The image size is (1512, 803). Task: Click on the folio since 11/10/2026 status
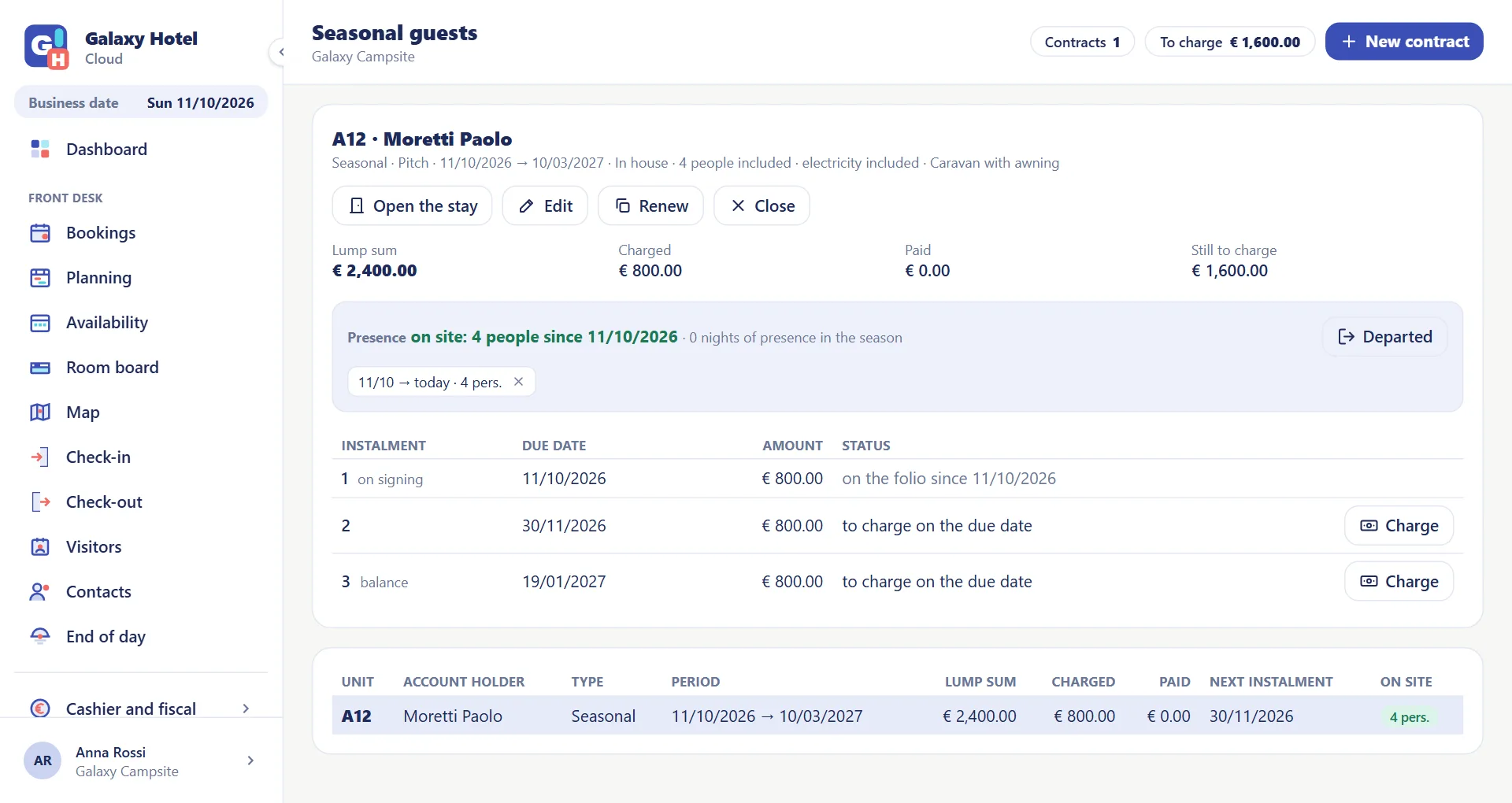pos(949,479)
